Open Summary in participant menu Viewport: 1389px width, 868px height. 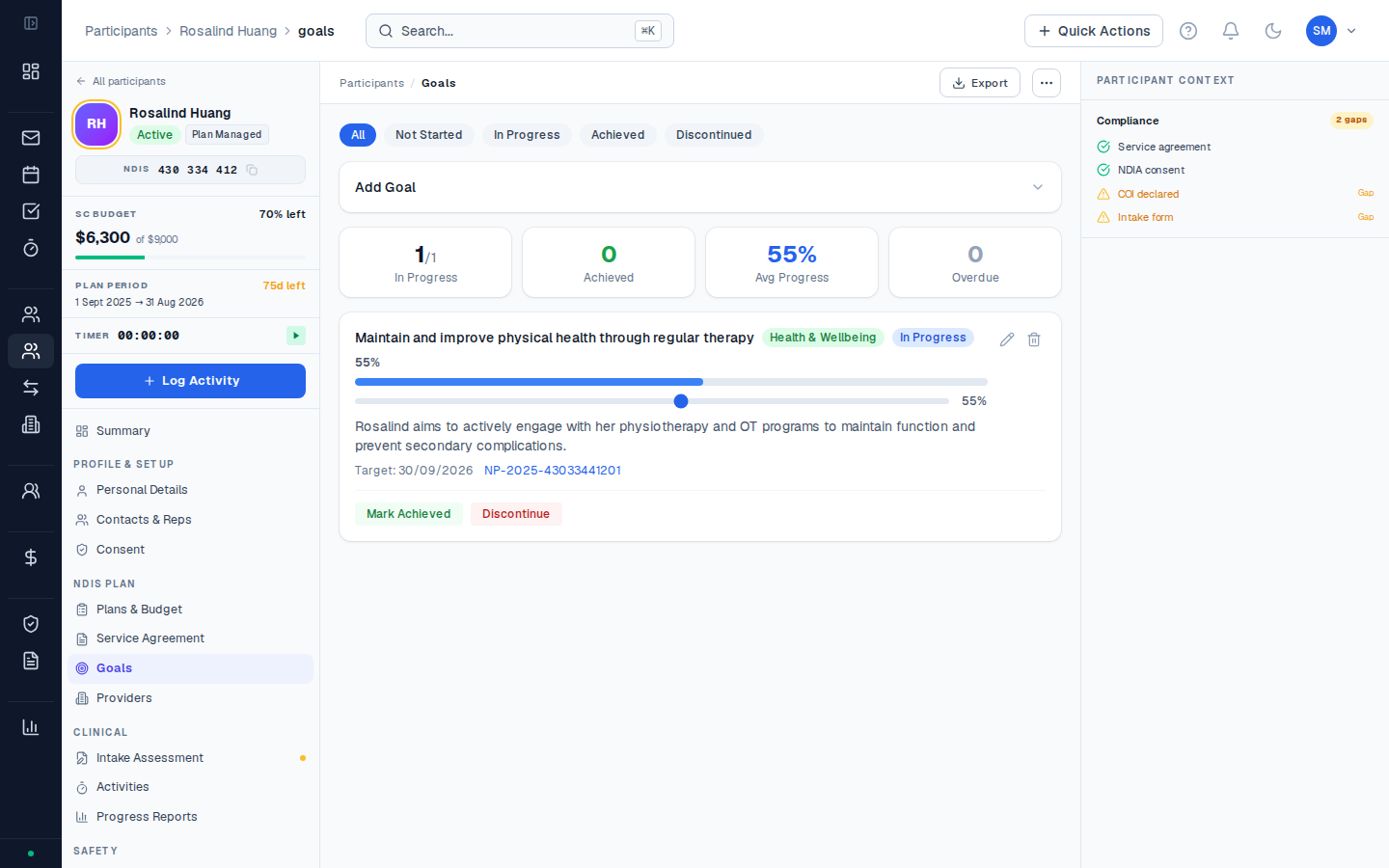(x=191, y=431)
